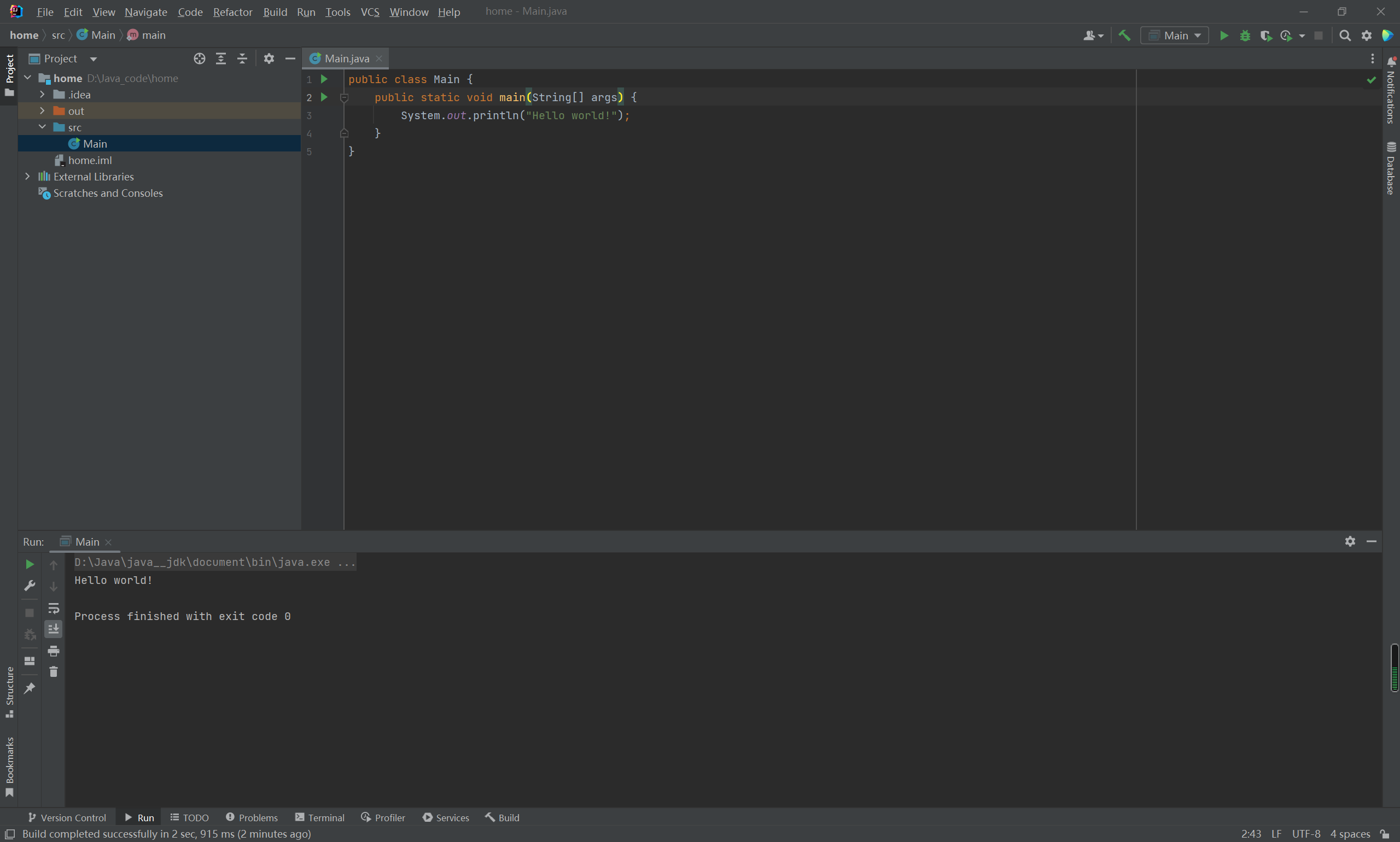Image resolution: width=1400 pixels, height=842 pixels.
Task: Minimize the Run tool window
Action: (x=1372, y=541)
